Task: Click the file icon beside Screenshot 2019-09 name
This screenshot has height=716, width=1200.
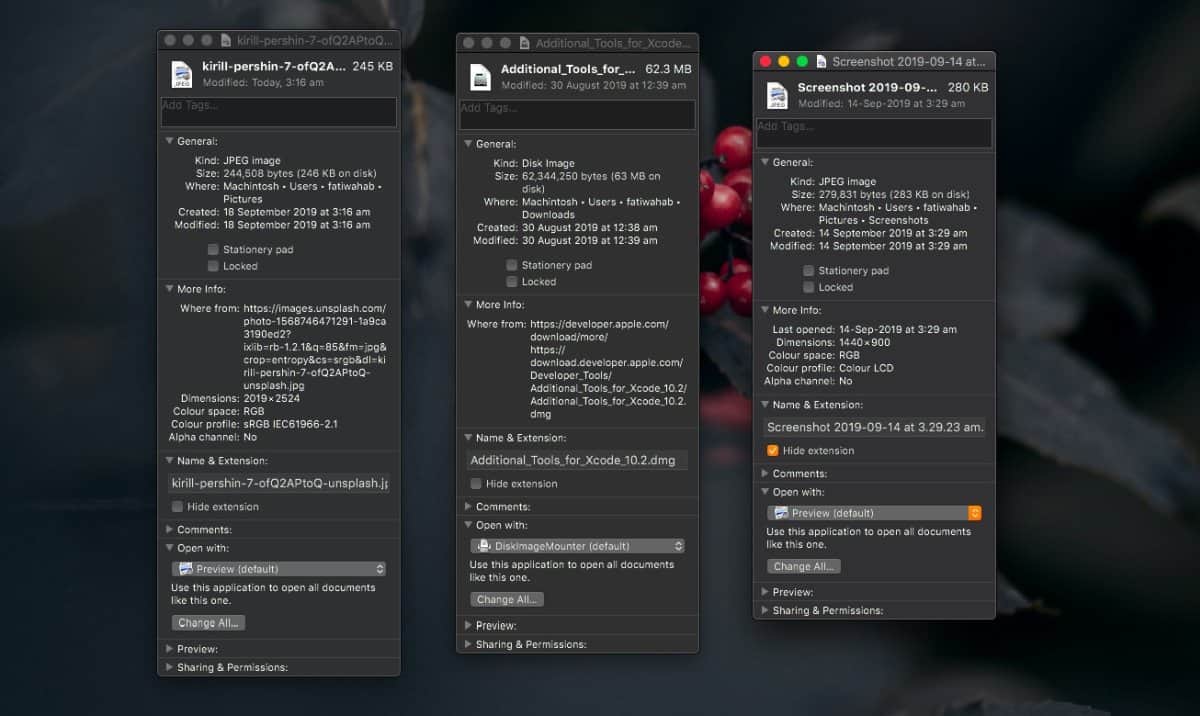Action: (779, 94)
